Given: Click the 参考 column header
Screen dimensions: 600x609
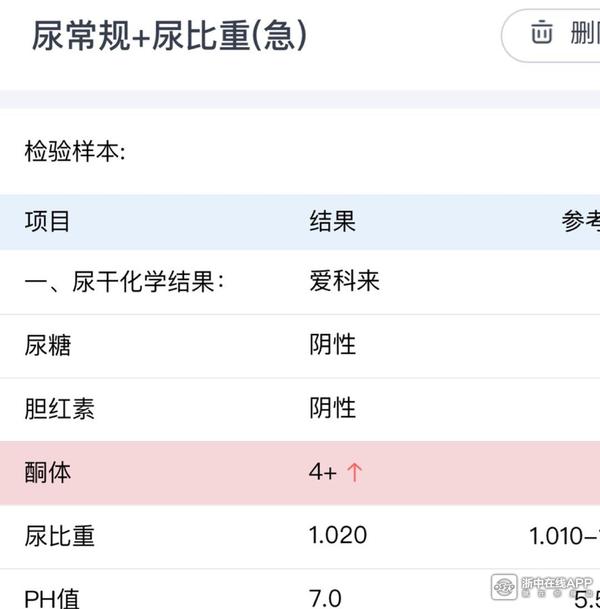Looking at the screenshot, I should pos(581,221).
